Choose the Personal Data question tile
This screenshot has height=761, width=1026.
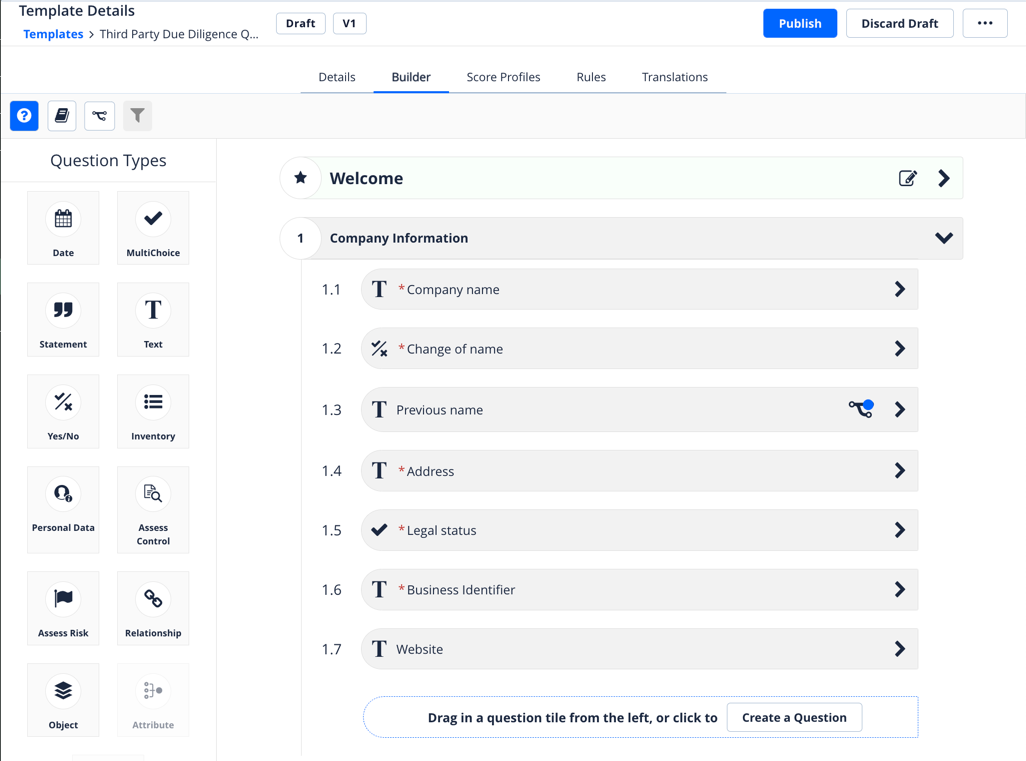click(x=63, y=509)
